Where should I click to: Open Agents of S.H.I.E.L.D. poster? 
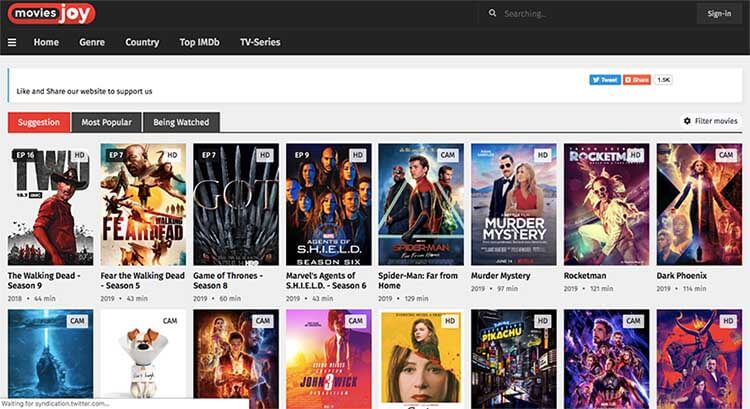point(329,204)
